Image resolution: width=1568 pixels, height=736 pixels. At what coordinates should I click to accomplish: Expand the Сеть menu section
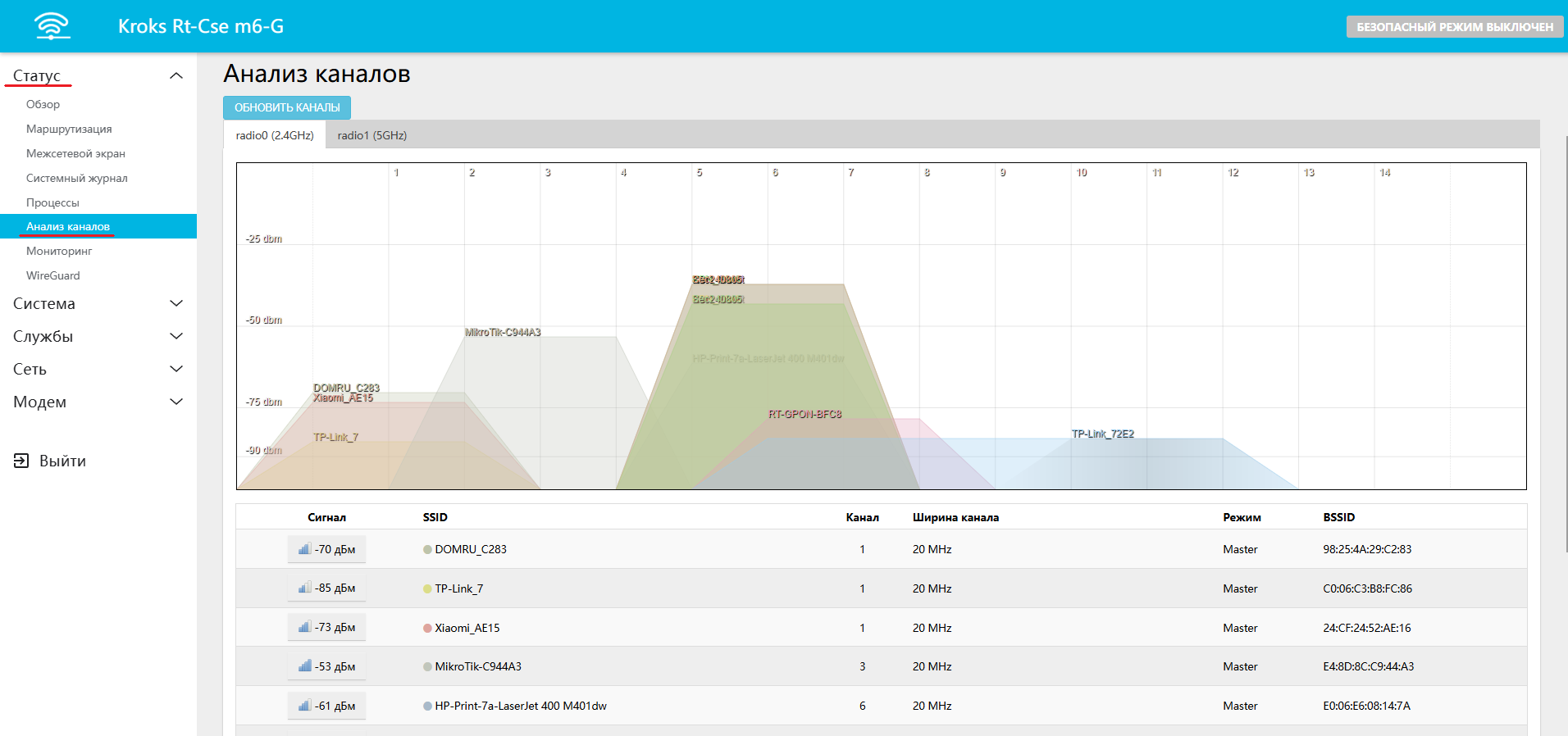click(175, 369)
